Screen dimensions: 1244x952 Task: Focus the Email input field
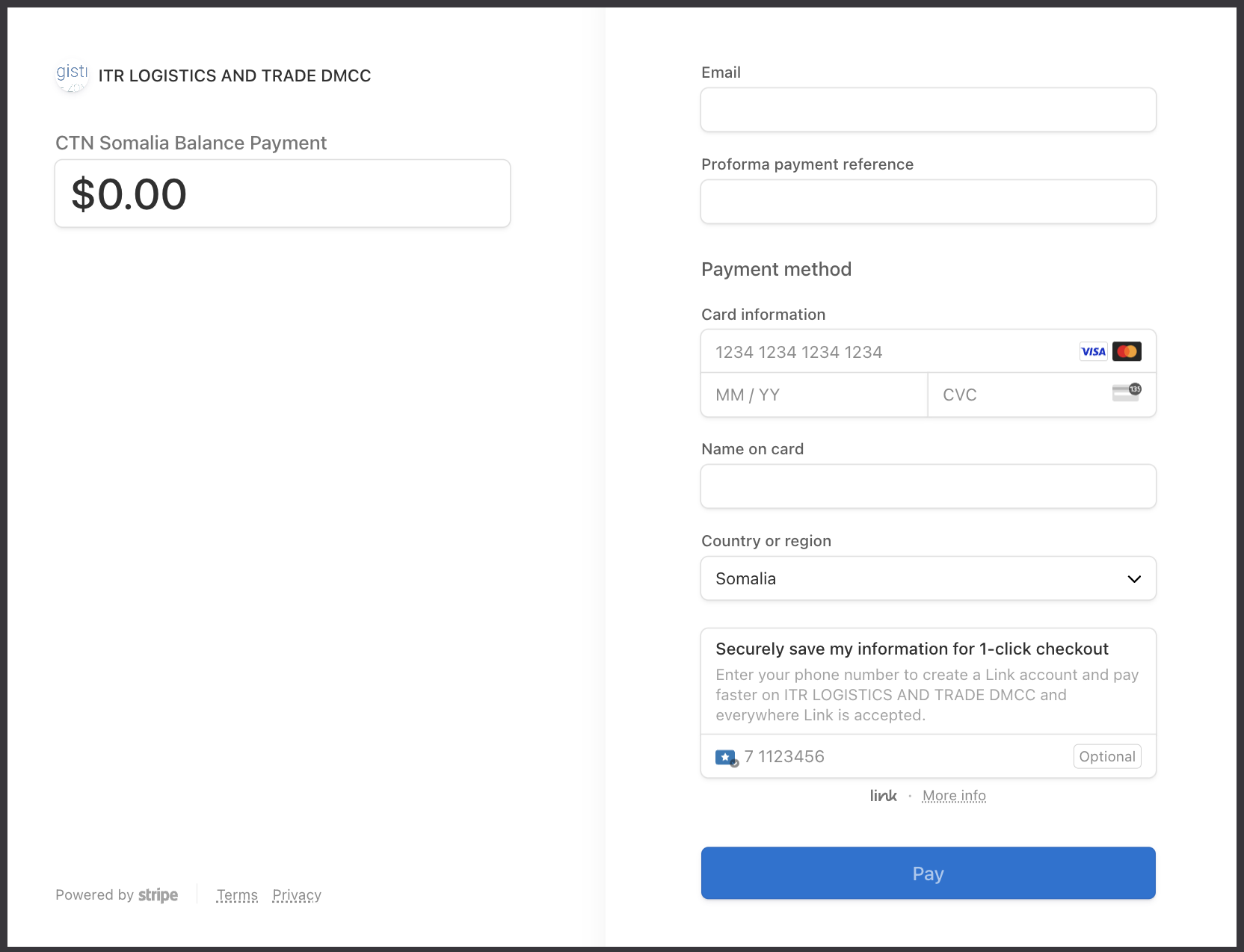928,110
